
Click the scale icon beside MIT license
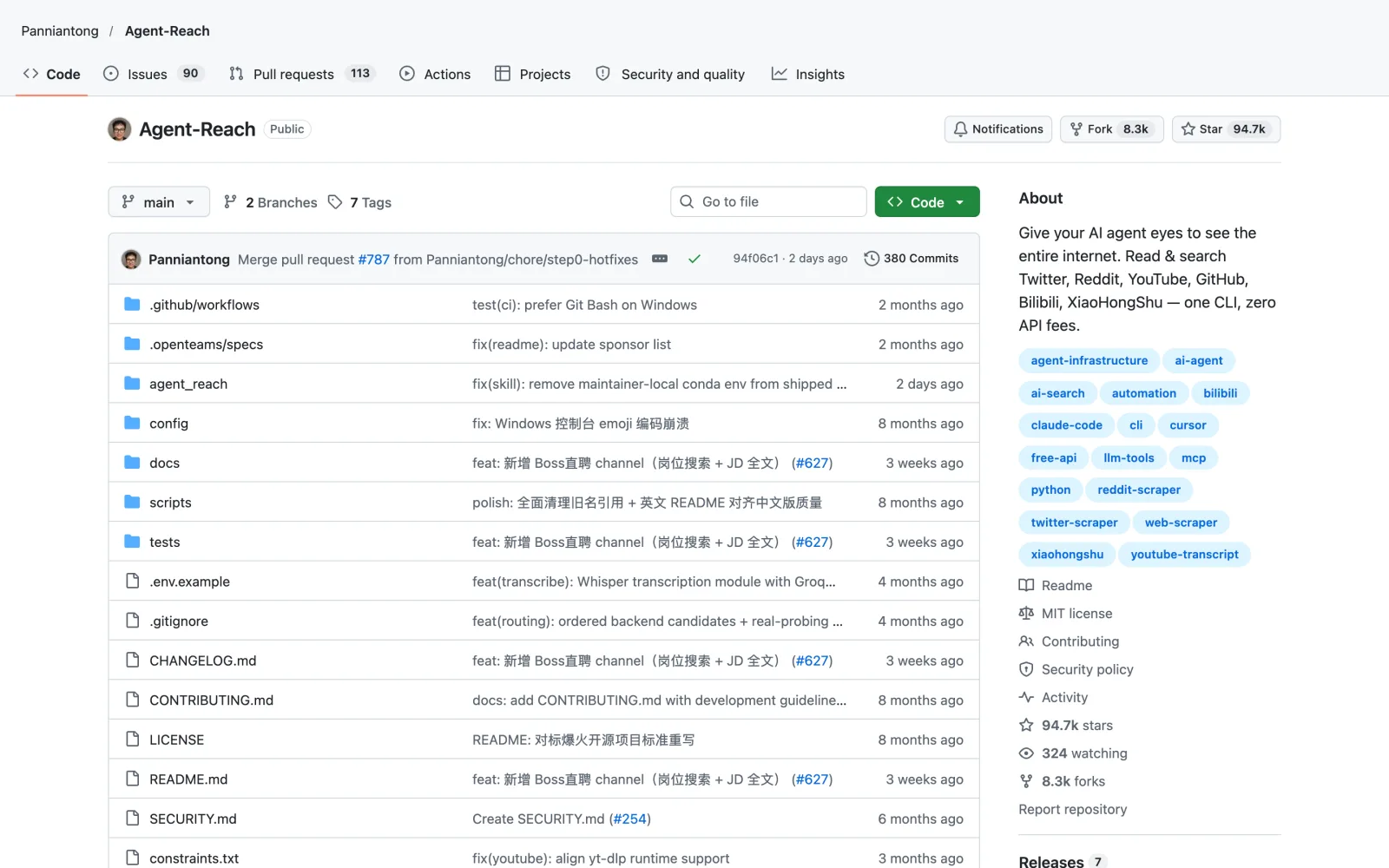coord(1026,614)
